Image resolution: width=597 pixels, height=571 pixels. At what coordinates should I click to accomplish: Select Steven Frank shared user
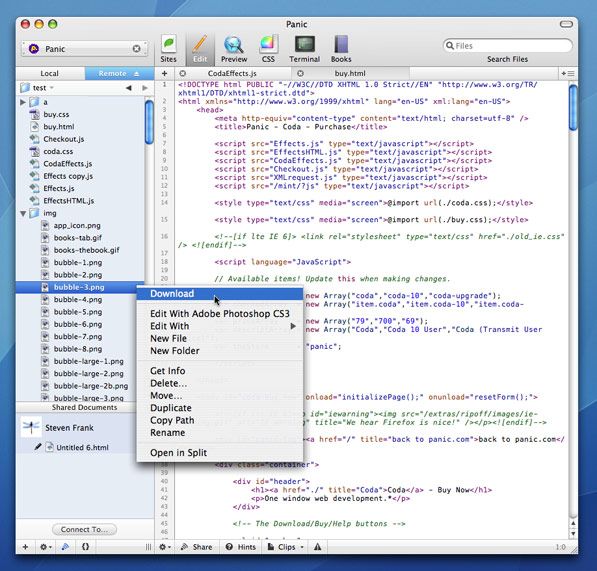76,428
